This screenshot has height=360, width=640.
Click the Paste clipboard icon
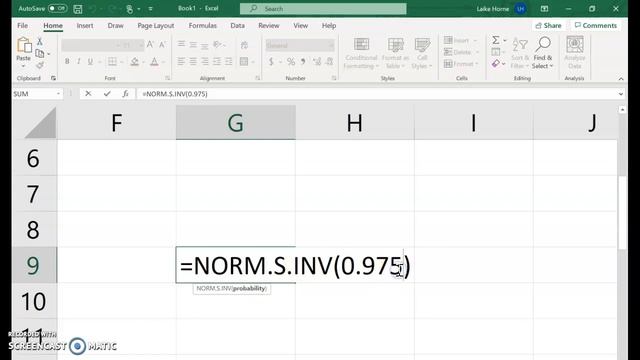24,45
